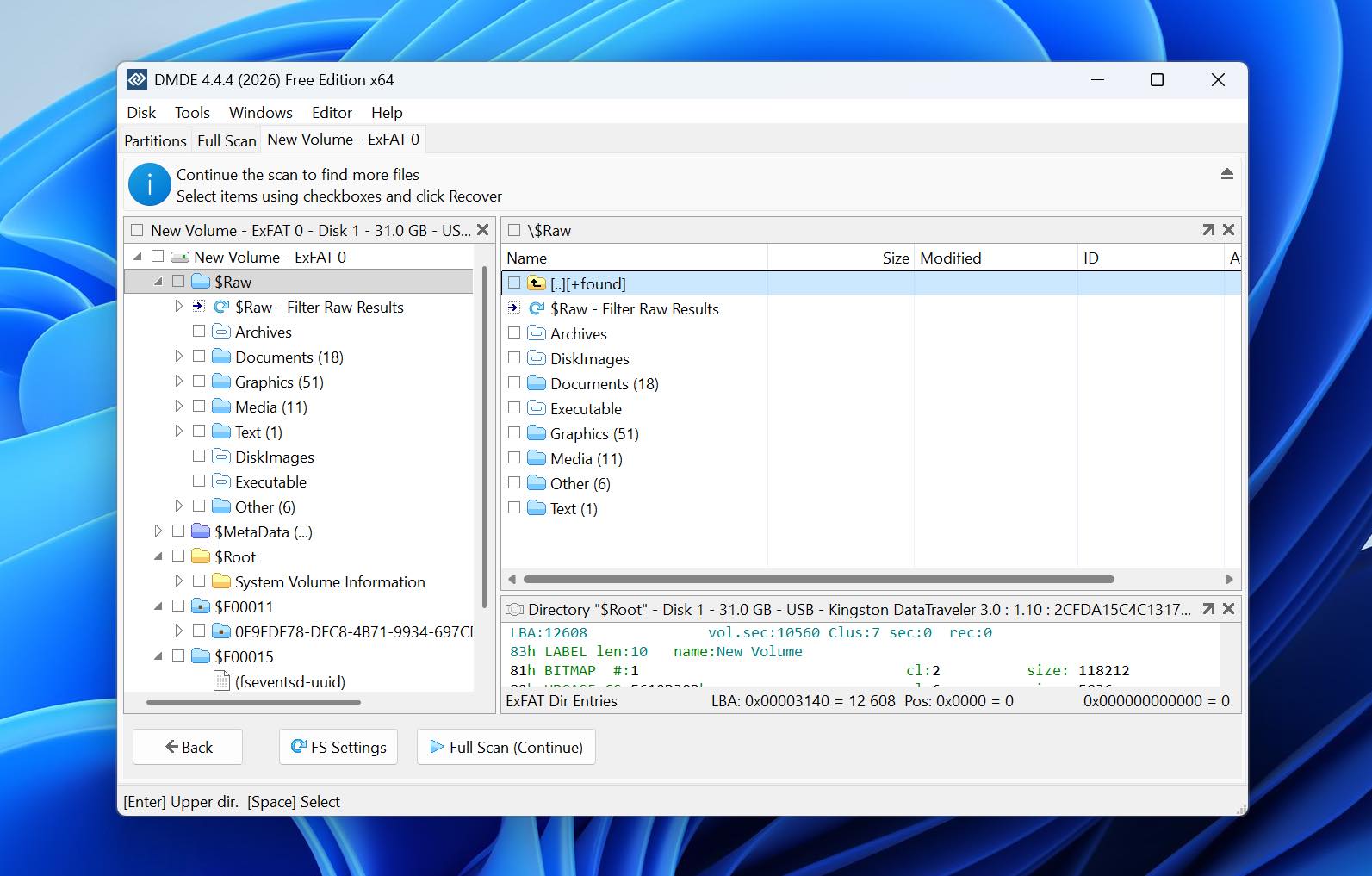Click the eject-style collapse icon in info bar
The image size is (1372, 876).
tap(1226, 174)
